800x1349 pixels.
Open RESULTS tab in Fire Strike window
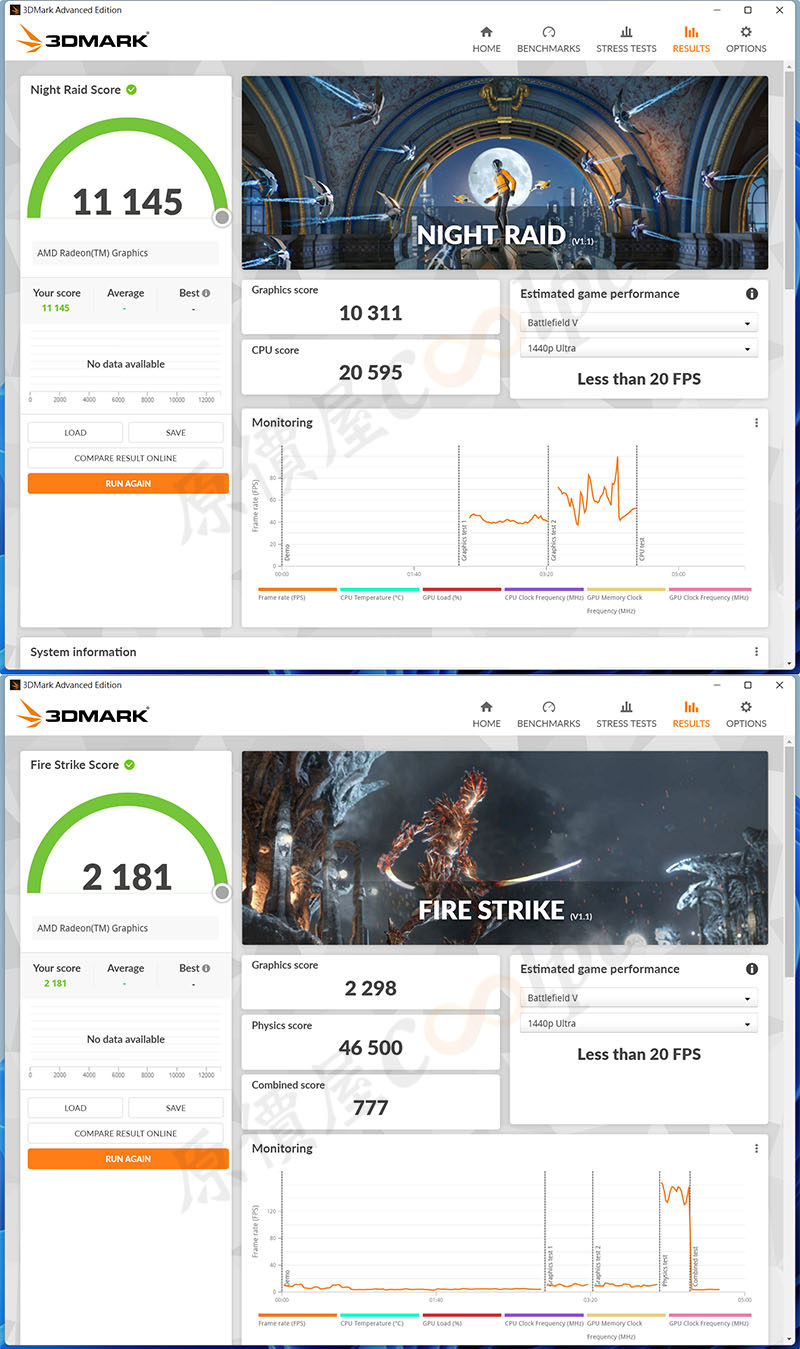691,715
